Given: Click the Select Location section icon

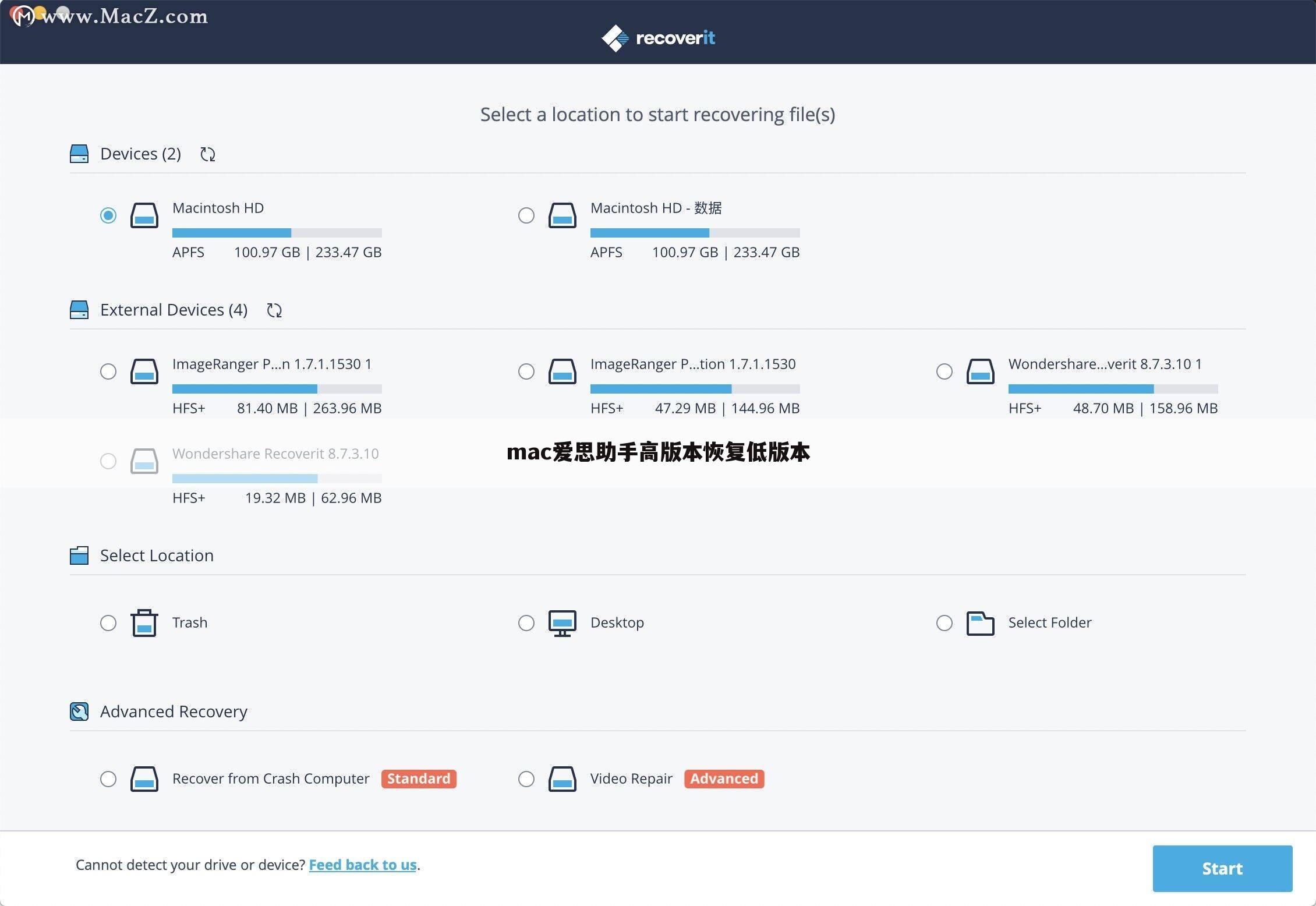Looking at the screenshot, I should click(79, 555).
